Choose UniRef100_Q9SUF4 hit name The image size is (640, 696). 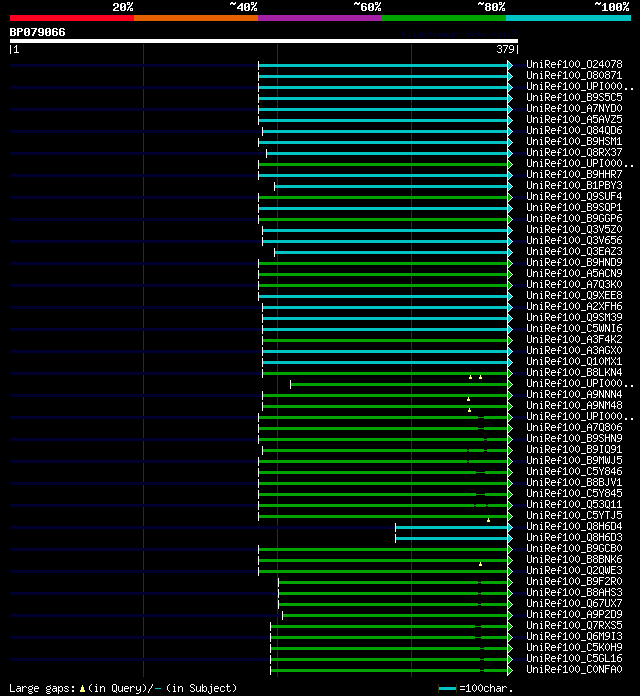point(574,197)
